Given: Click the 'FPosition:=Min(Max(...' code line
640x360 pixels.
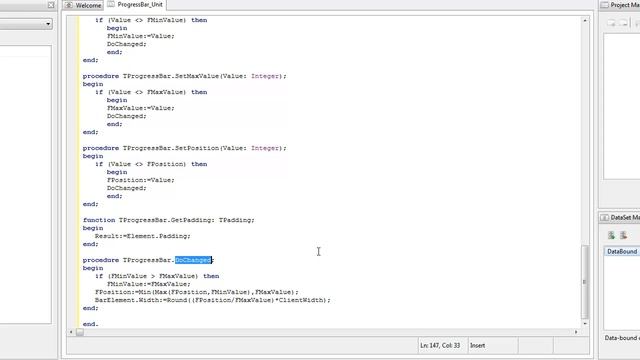Looking at the screenshot, I should click(x=197, y=292).
